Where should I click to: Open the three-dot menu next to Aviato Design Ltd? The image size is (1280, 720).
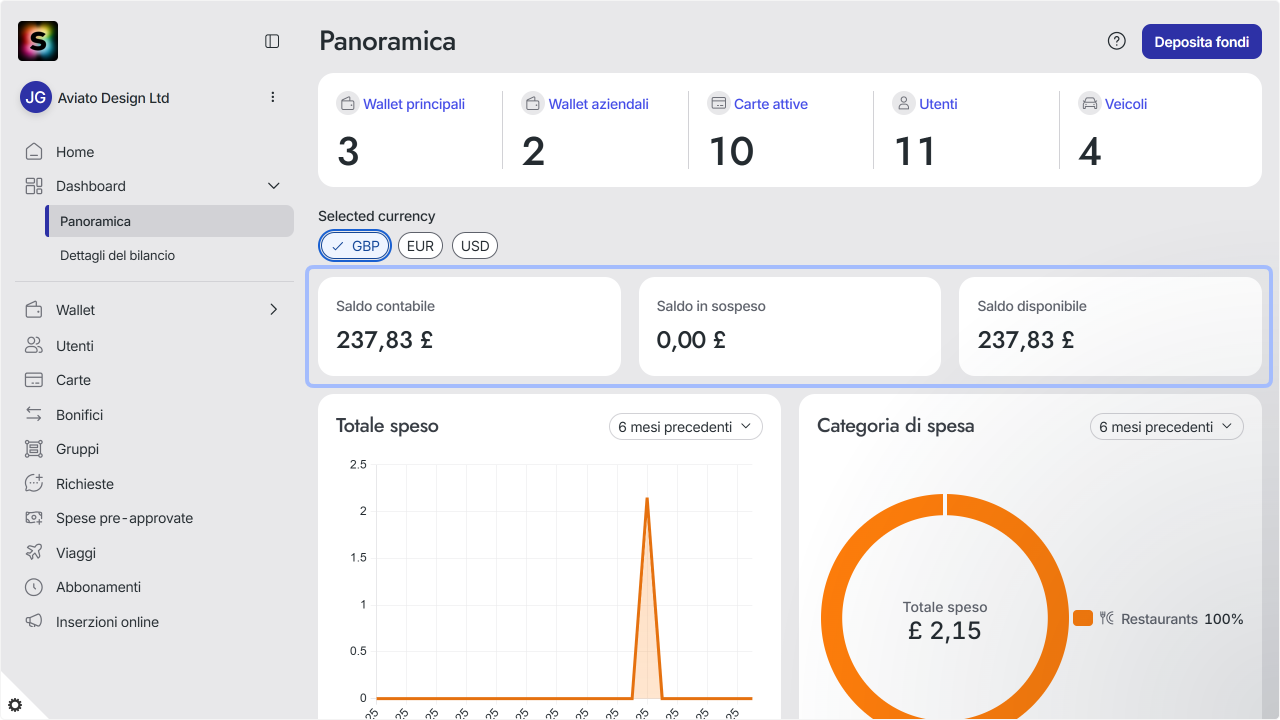[x=273, y=98]
